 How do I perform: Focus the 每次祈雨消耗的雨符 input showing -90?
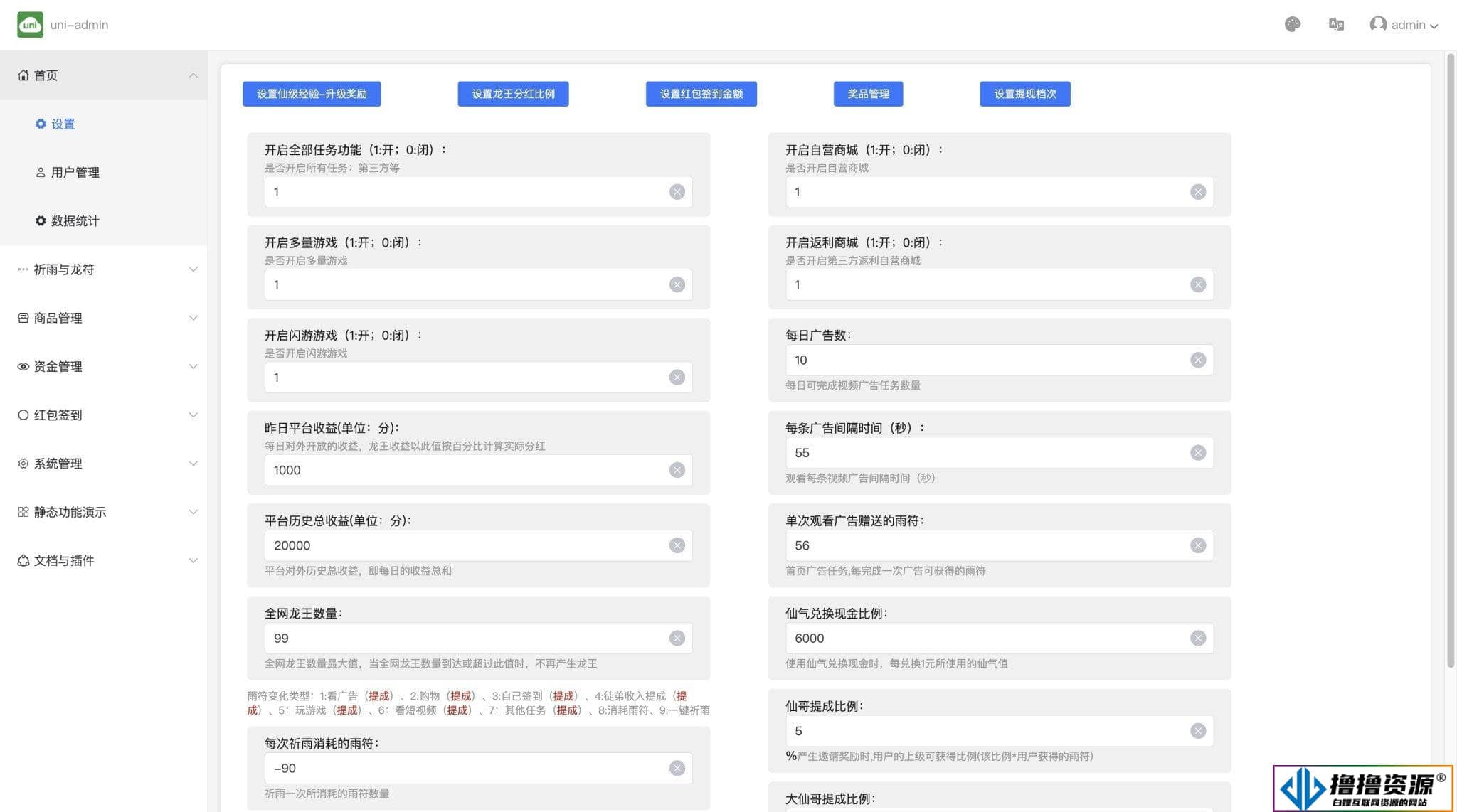tap(478, 768)
